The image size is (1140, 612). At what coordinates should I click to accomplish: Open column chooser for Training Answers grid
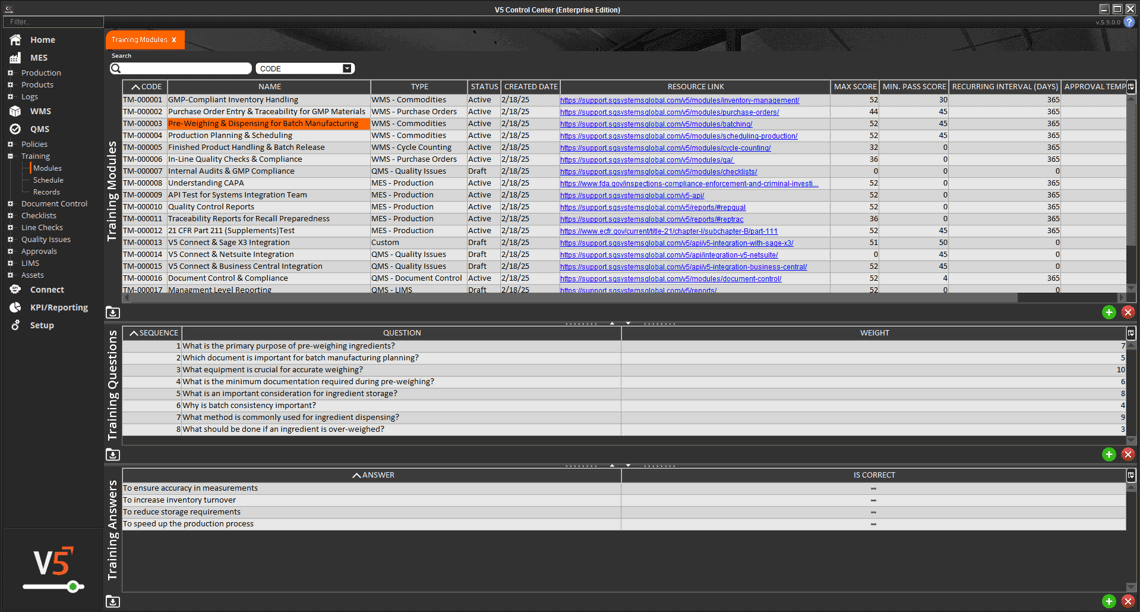[x=1131, y=475]
